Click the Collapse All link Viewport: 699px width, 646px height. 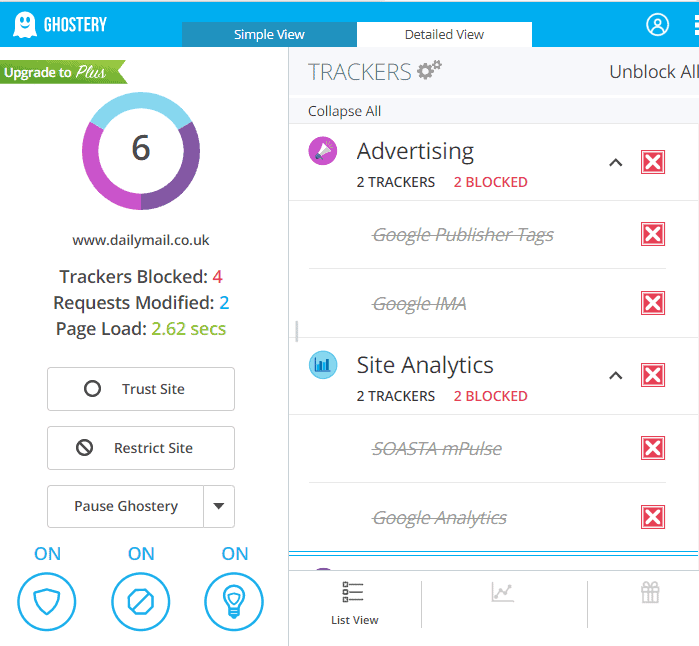pos(344,111)
